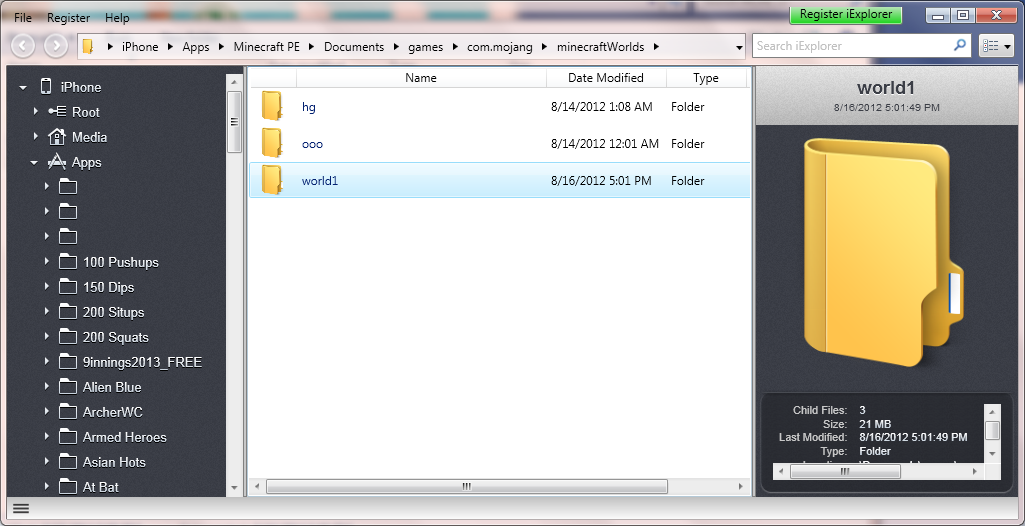Screen dimensions: 1025x526
Task: Go to com.mojang in breadcrumb path
Action: point(499,46)
